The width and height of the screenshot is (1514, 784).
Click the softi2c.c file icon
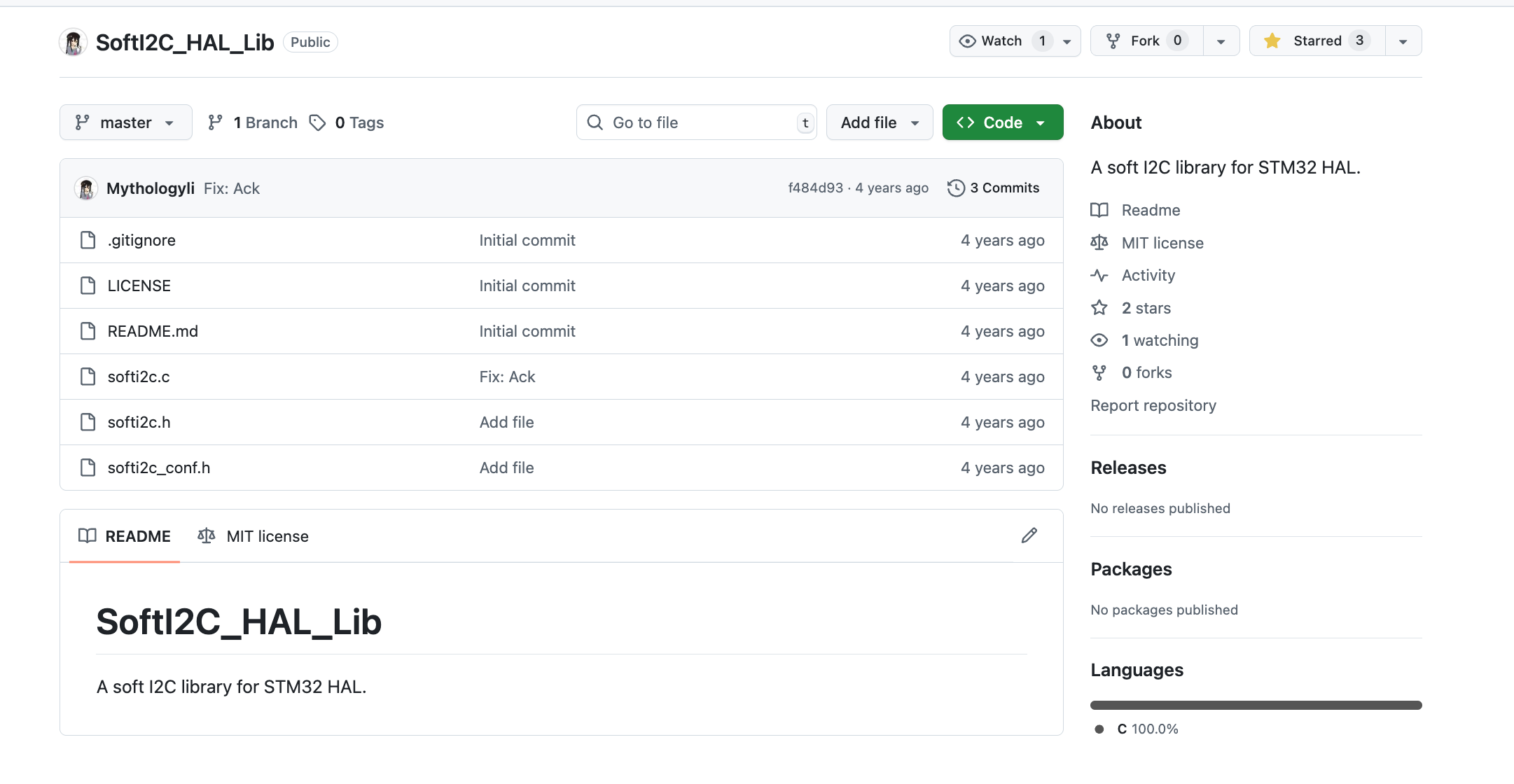tap(88, 377)
